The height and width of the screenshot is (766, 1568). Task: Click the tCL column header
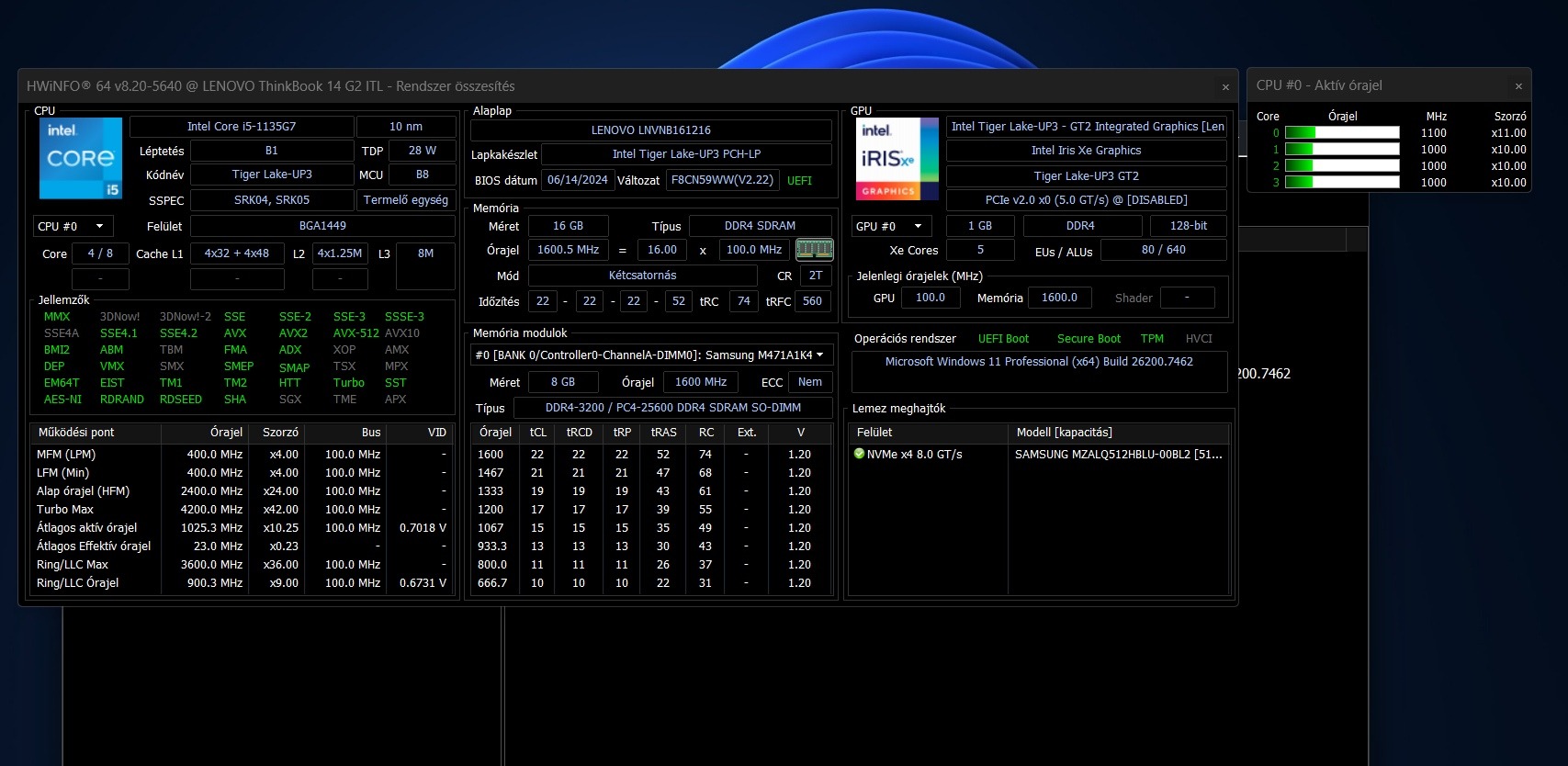[x=537, y=433]
